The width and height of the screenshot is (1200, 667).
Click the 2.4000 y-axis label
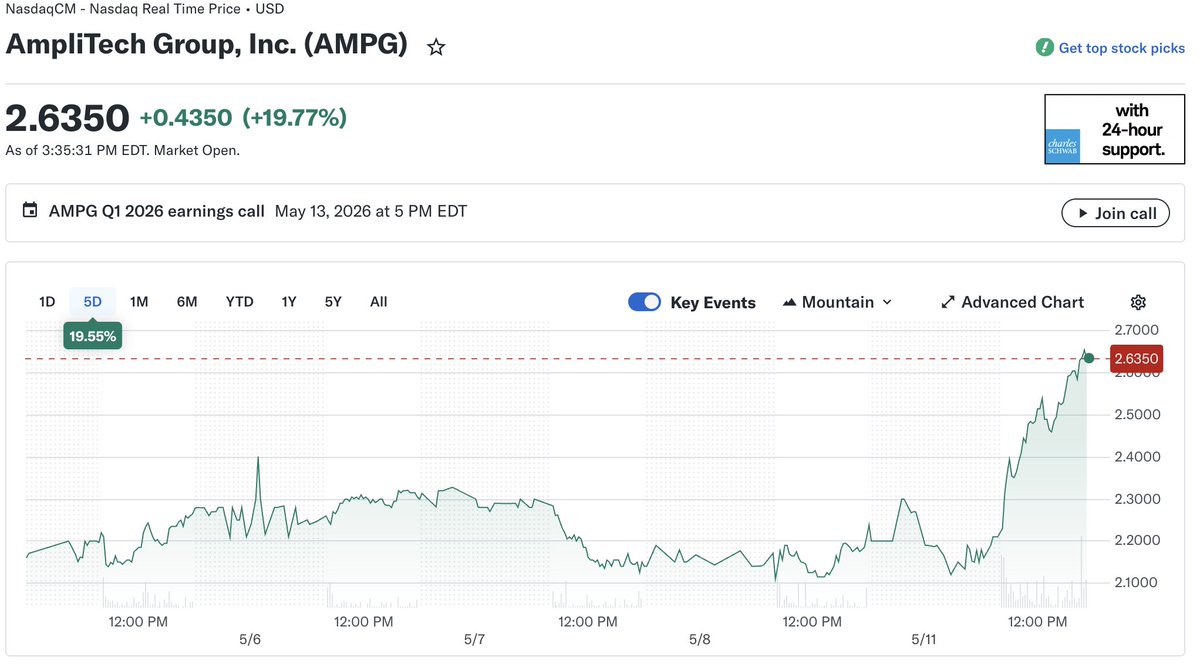(x=1137, y=457)
